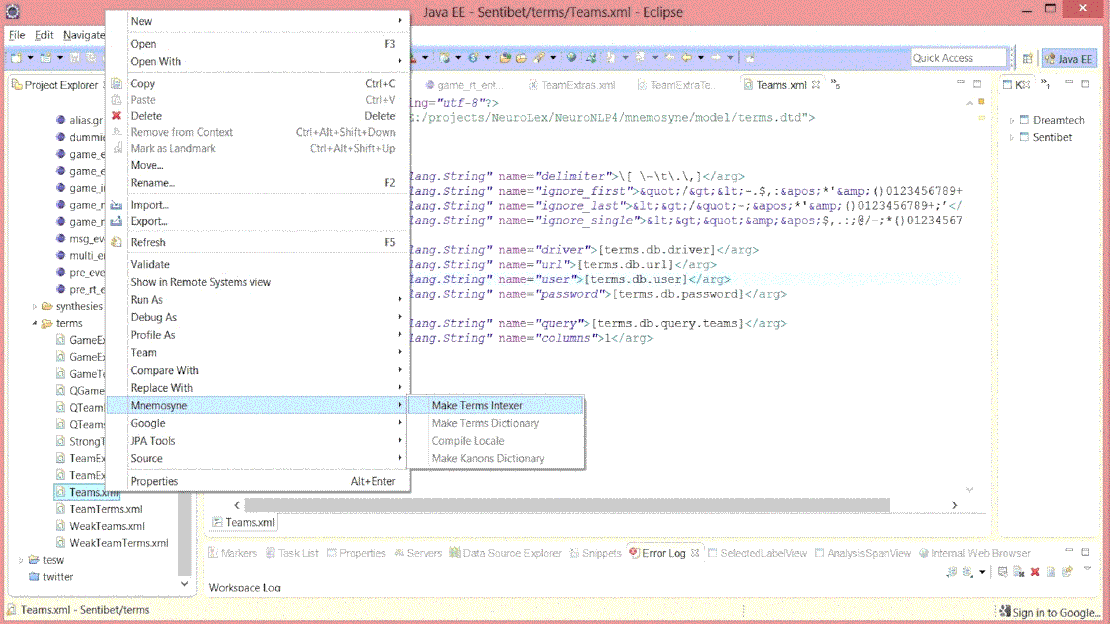Choose Make Terms Intexer in Mnemosyne submenu
1110x624 pixels.
click(496, 405)
